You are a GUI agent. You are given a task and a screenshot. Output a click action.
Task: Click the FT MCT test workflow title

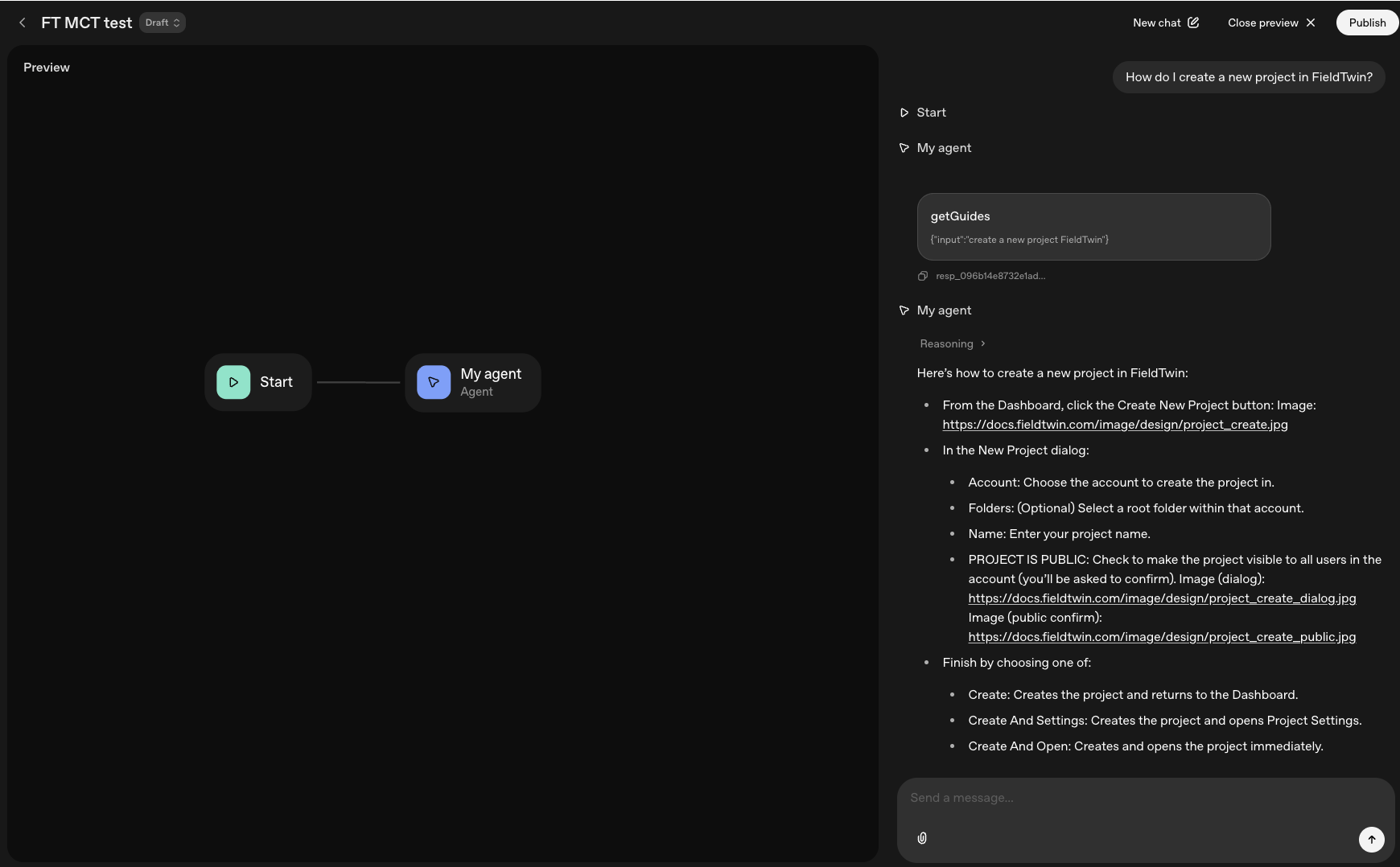[86, 23]
